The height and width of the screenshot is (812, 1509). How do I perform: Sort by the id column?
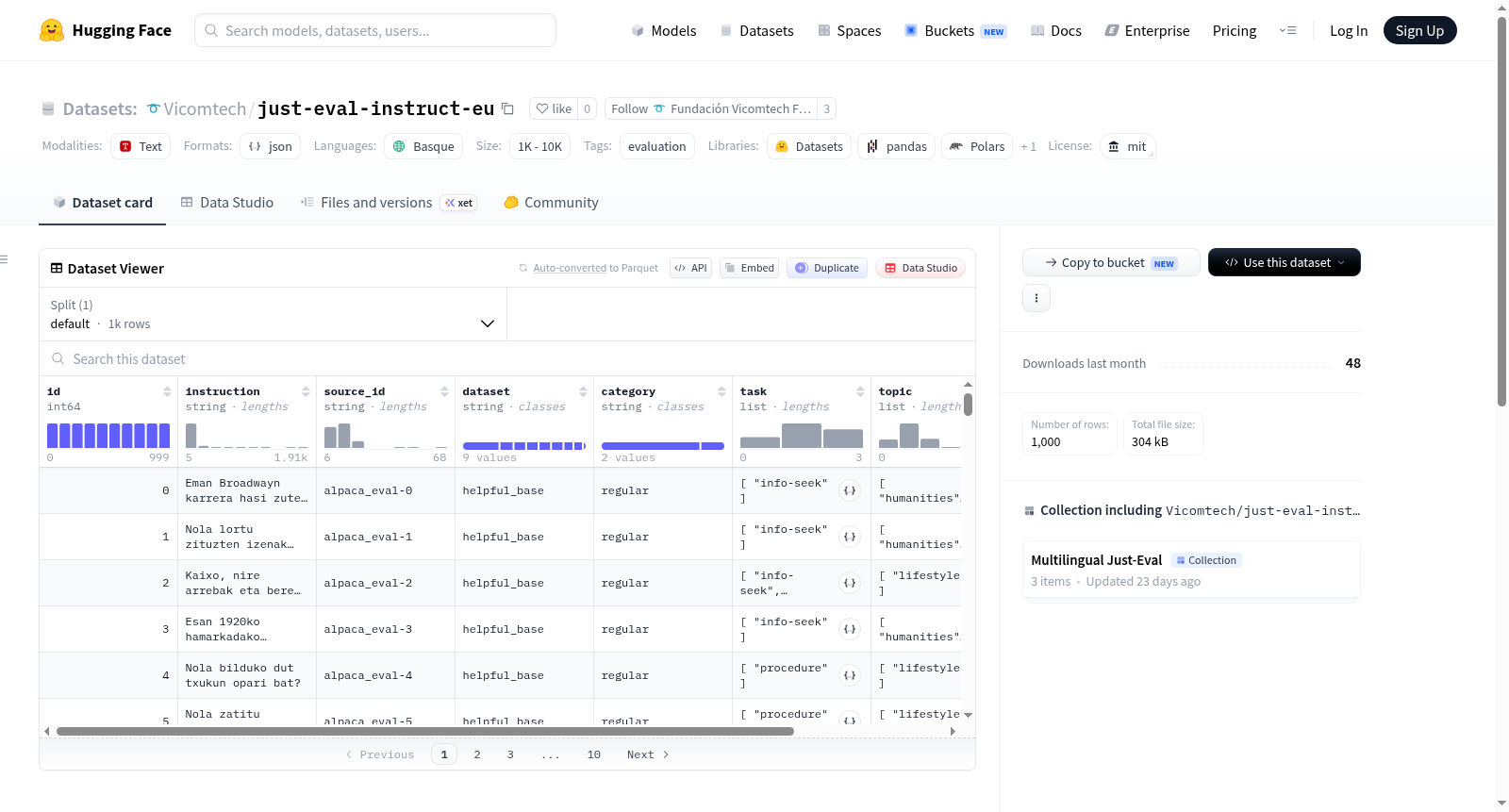[x=167, y=391]
